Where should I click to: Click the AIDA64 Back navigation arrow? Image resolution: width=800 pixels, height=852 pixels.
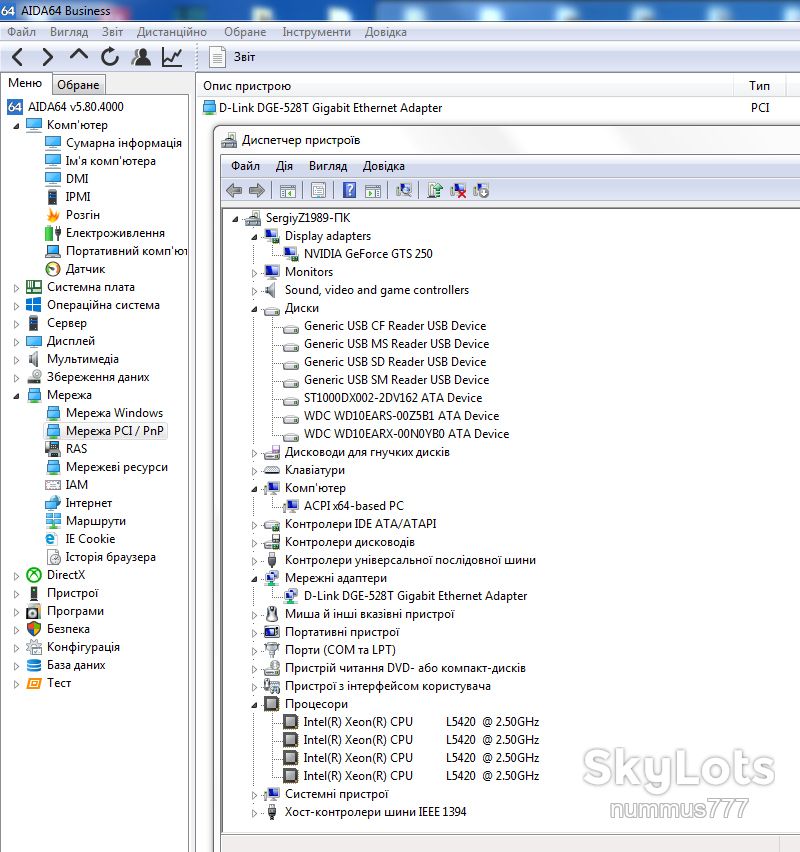tap(17, 57)
